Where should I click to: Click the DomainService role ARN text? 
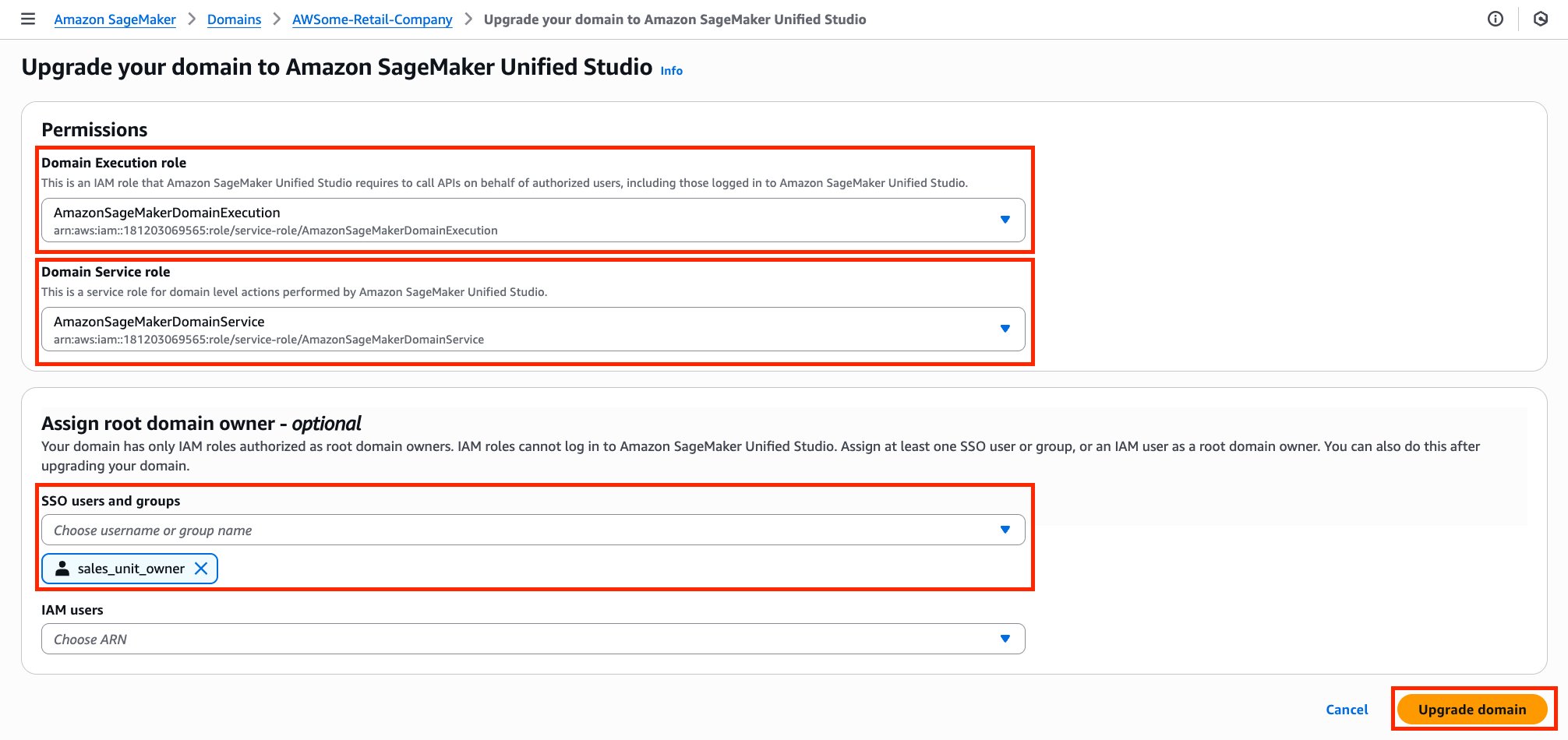click(269, 340)
